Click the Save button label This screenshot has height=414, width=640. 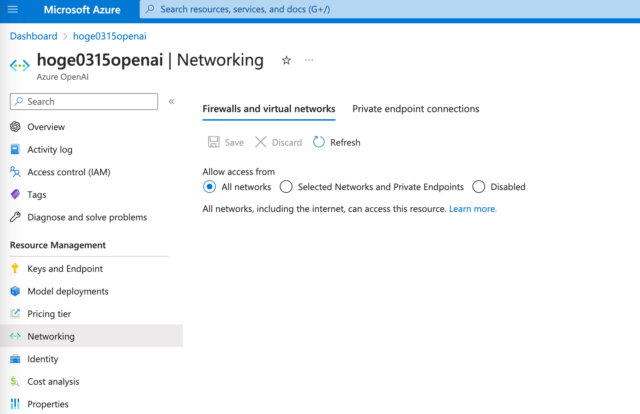tap(234, 142)
